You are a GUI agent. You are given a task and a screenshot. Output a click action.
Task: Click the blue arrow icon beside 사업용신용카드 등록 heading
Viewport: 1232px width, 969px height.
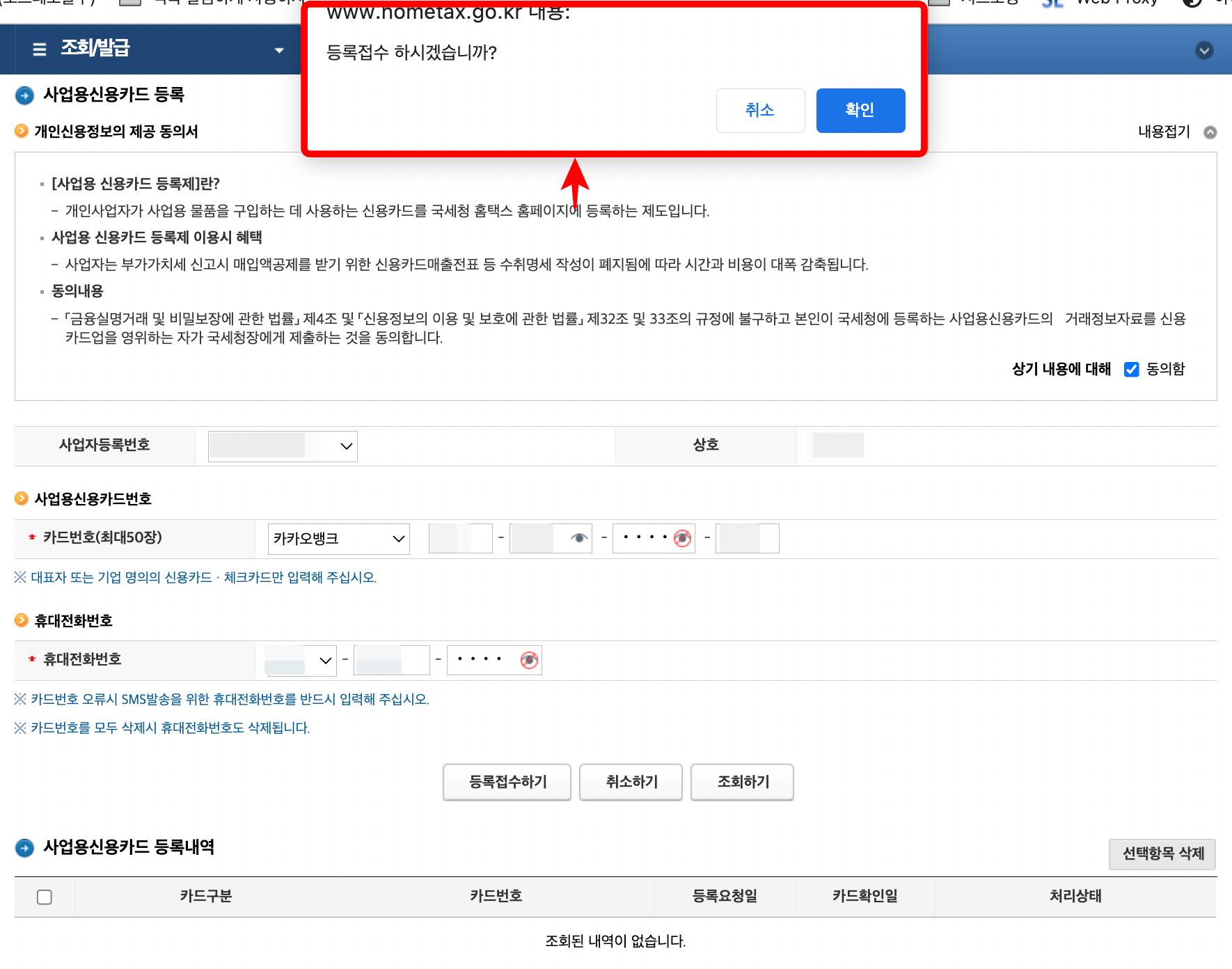click(x=24, y=95)
